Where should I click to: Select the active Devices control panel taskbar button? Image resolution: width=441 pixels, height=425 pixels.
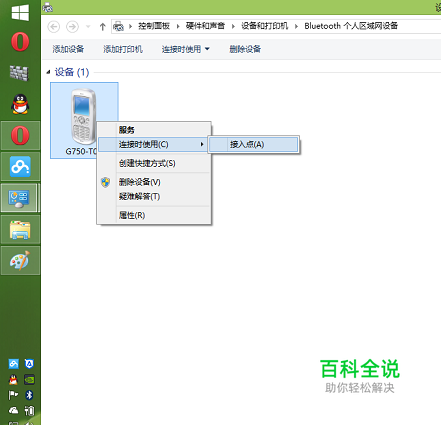(20, 198)
